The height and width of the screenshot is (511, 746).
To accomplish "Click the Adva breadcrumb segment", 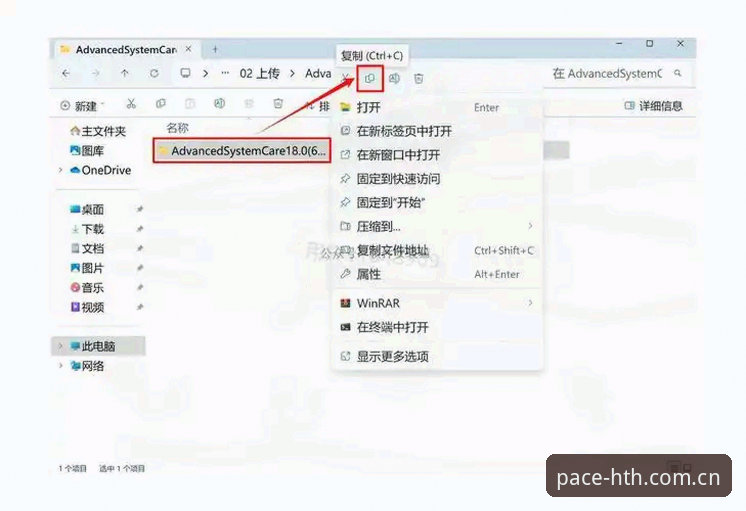I will coord(318,73).
